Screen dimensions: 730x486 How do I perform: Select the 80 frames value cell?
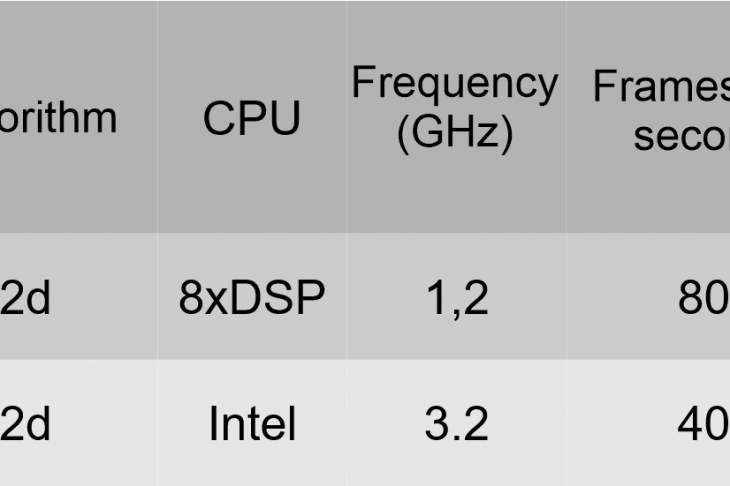pos(649,297)
